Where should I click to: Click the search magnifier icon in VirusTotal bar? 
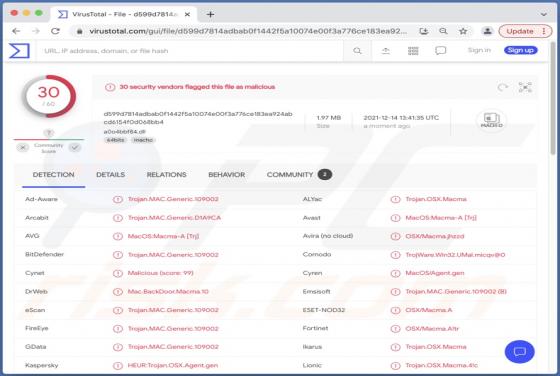(x=357, y=51)
